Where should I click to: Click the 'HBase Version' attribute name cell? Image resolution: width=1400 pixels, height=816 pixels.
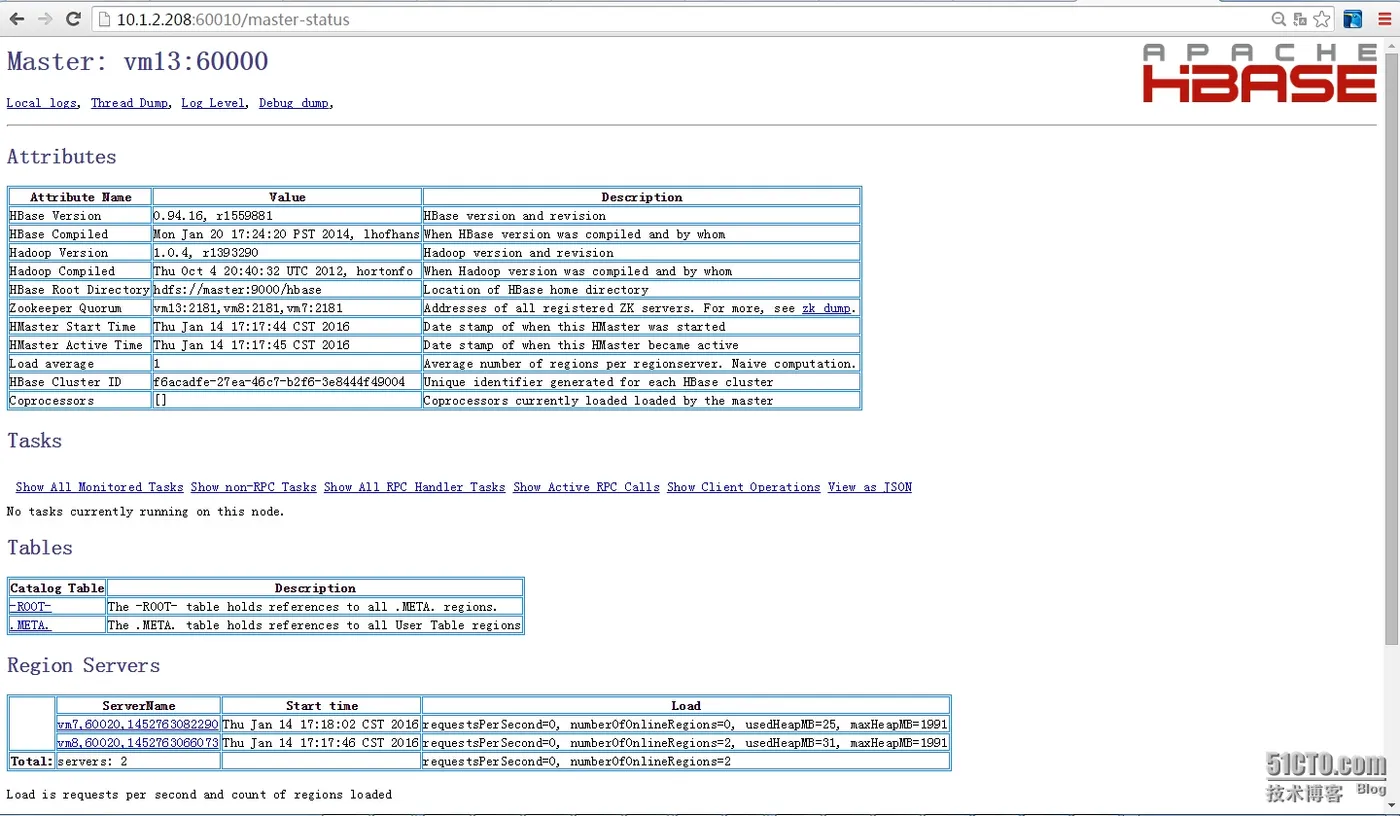point(80,216)
